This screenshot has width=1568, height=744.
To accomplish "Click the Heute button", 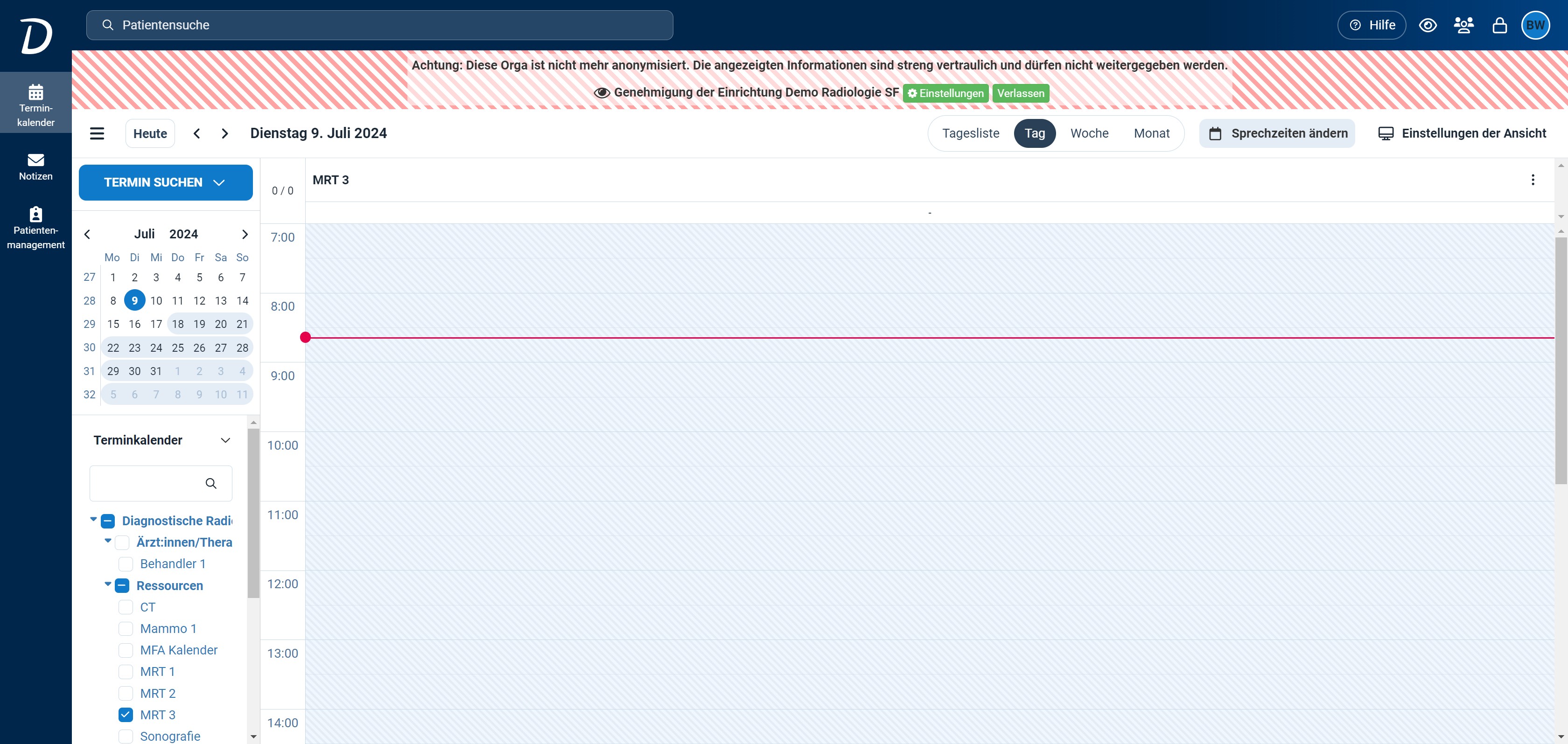I will (150, 133).
